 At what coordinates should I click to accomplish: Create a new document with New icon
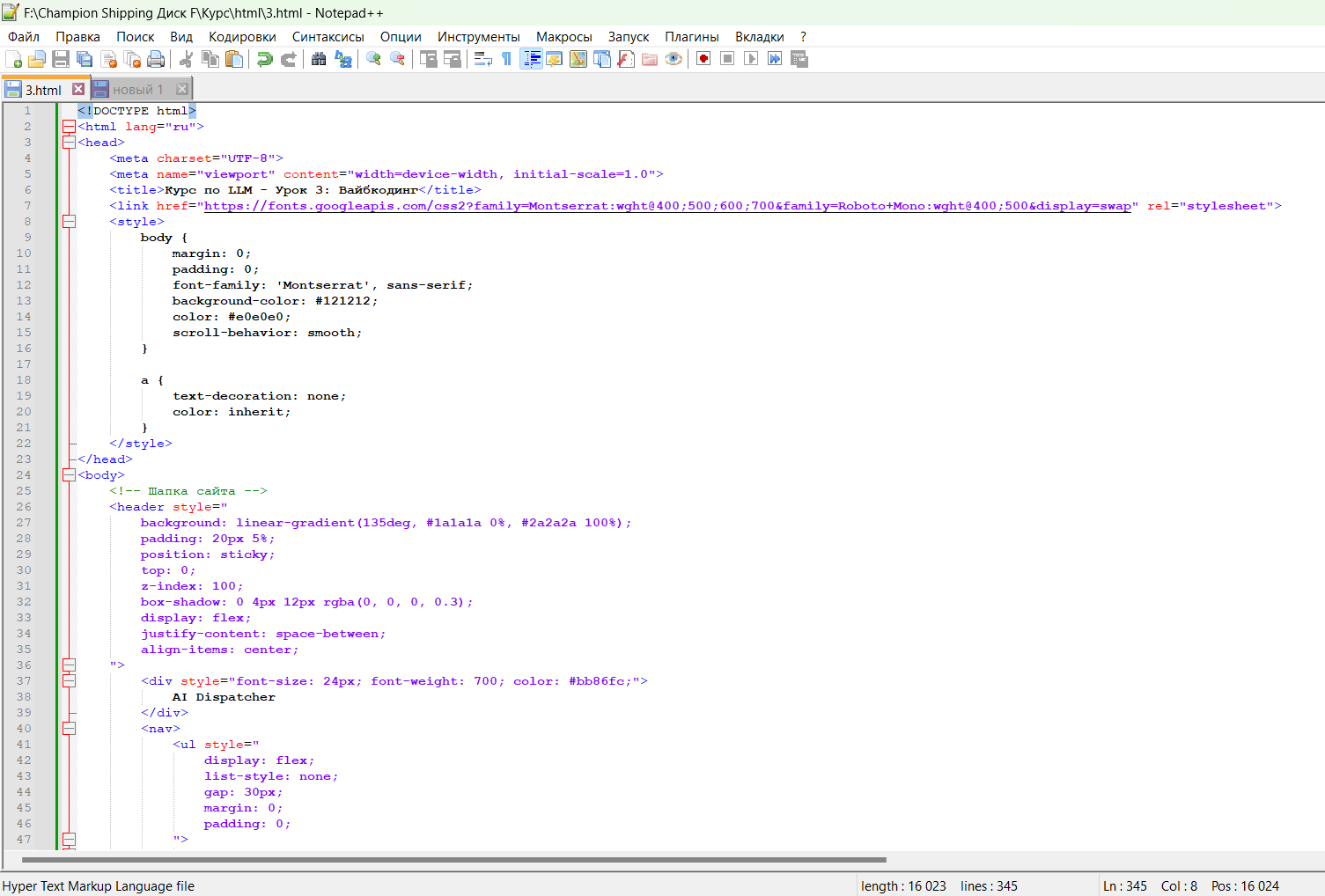coord(13,59)
